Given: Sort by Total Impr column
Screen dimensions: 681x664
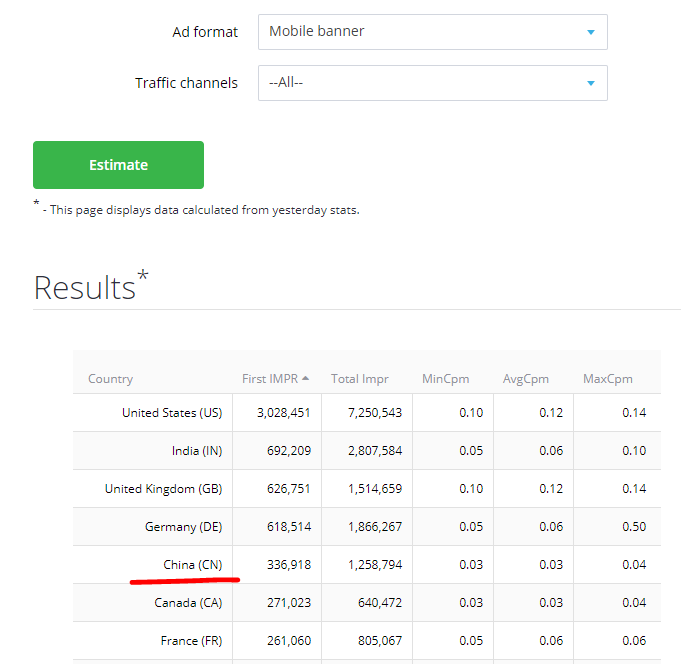Looking at the screenshot, I should point(360,379).
